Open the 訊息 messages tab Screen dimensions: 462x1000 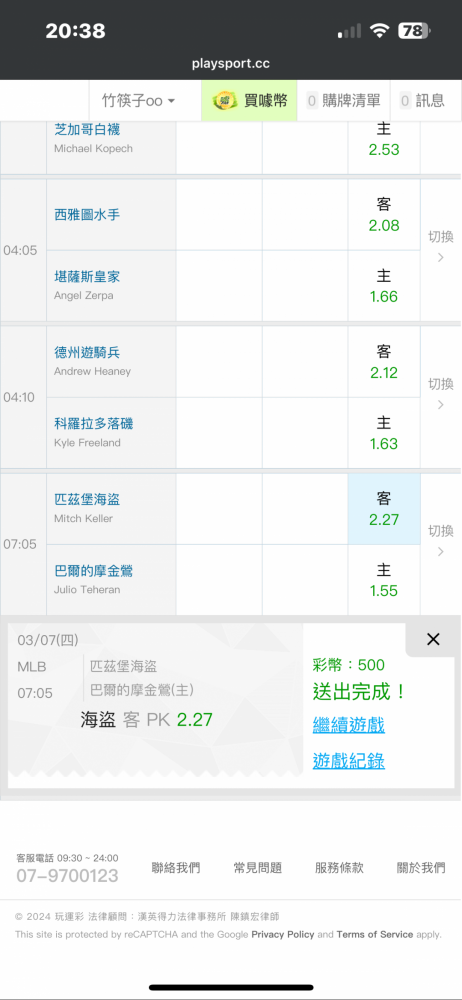426,100
